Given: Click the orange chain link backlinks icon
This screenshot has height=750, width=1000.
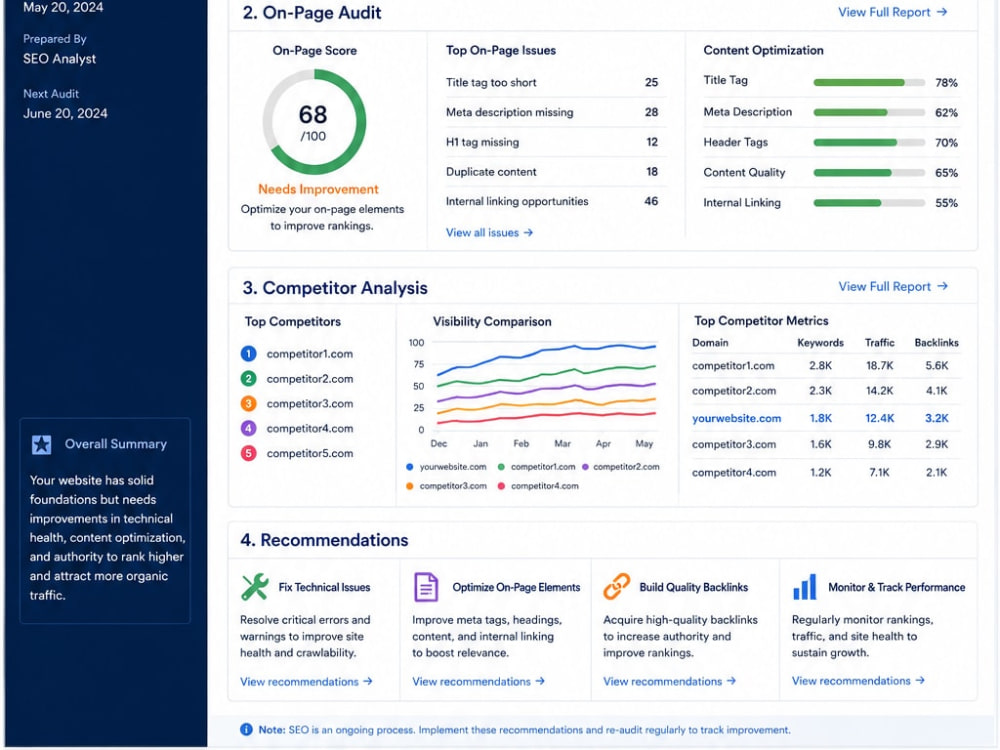Looking at the screenshot, I should tap(616, 587).
